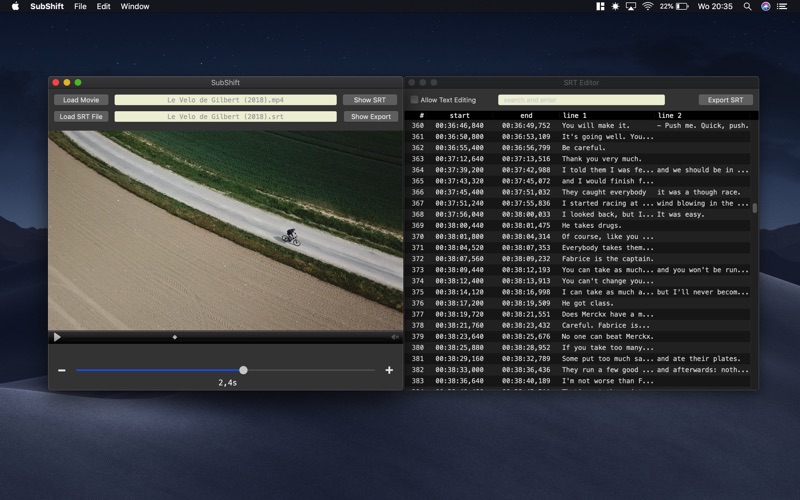Click the Load SRT File button
Screen dimensions: 800x500
pos(81,116)
